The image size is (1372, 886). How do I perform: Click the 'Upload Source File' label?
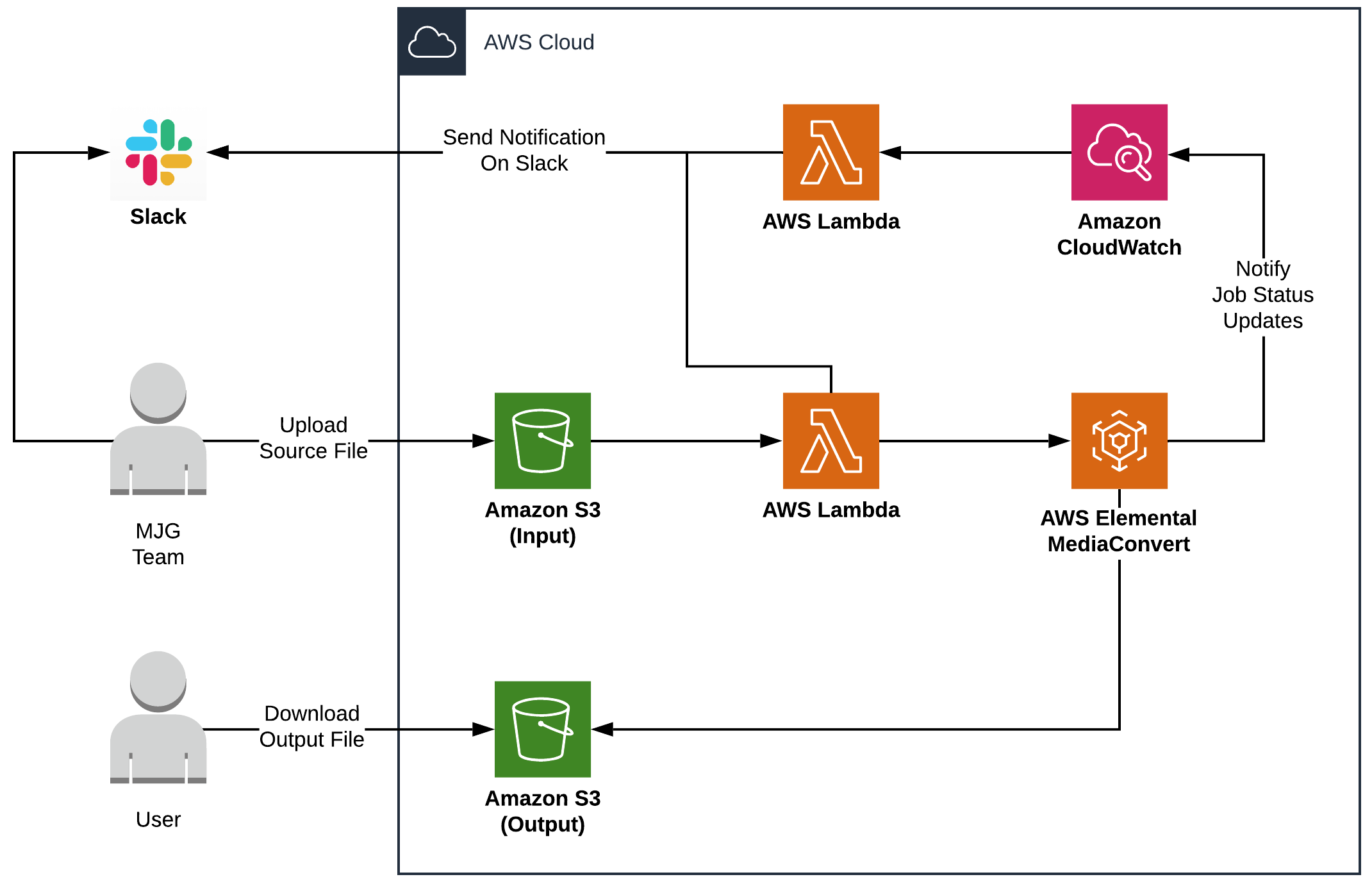tap(313, 438)
